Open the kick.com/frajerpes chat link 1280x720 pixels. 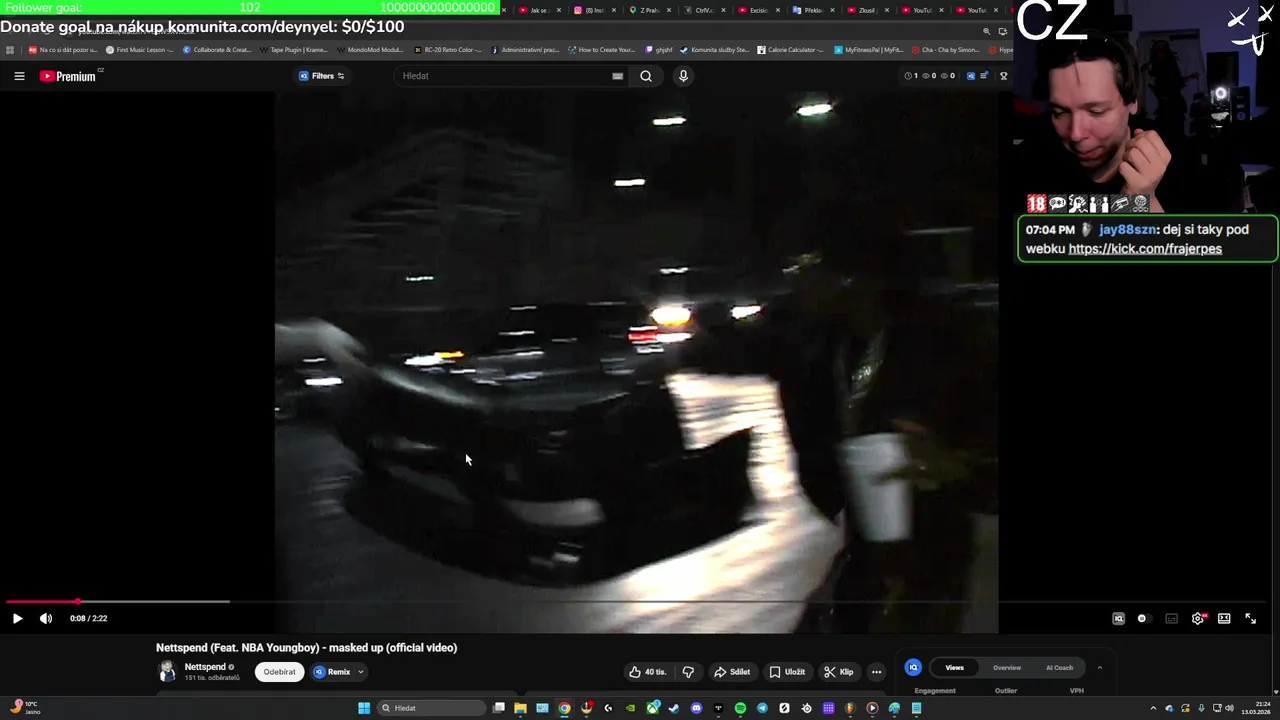click(x=1145, y=249)
